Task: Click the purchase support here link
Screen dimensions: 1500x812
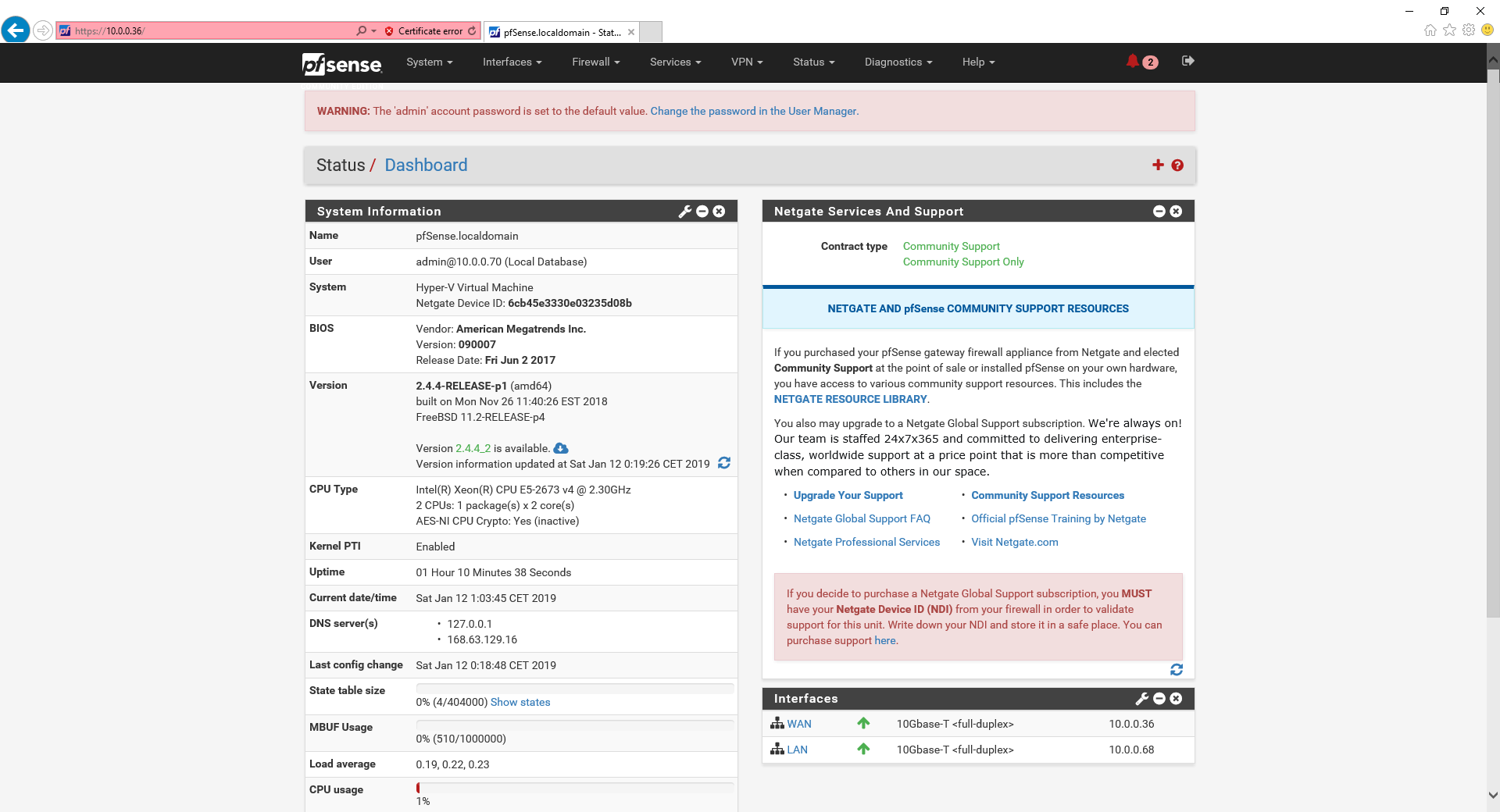Action: [885, 640]
